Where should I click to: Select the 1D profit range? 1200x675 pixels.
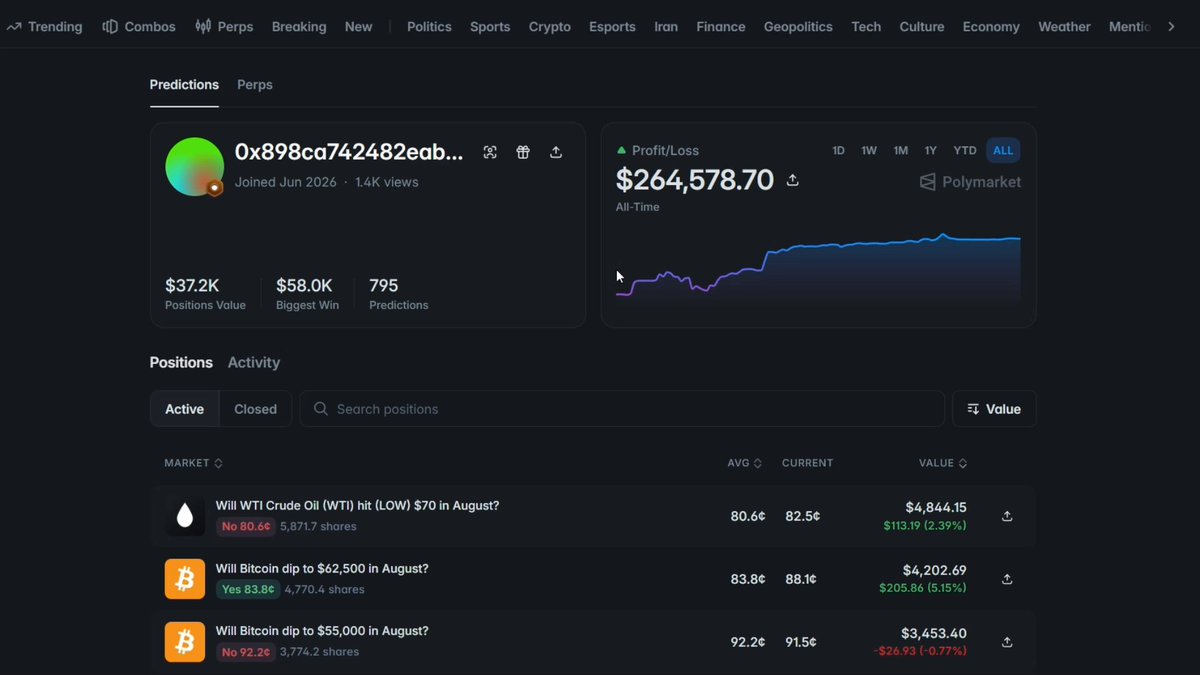tap(838, 150)
